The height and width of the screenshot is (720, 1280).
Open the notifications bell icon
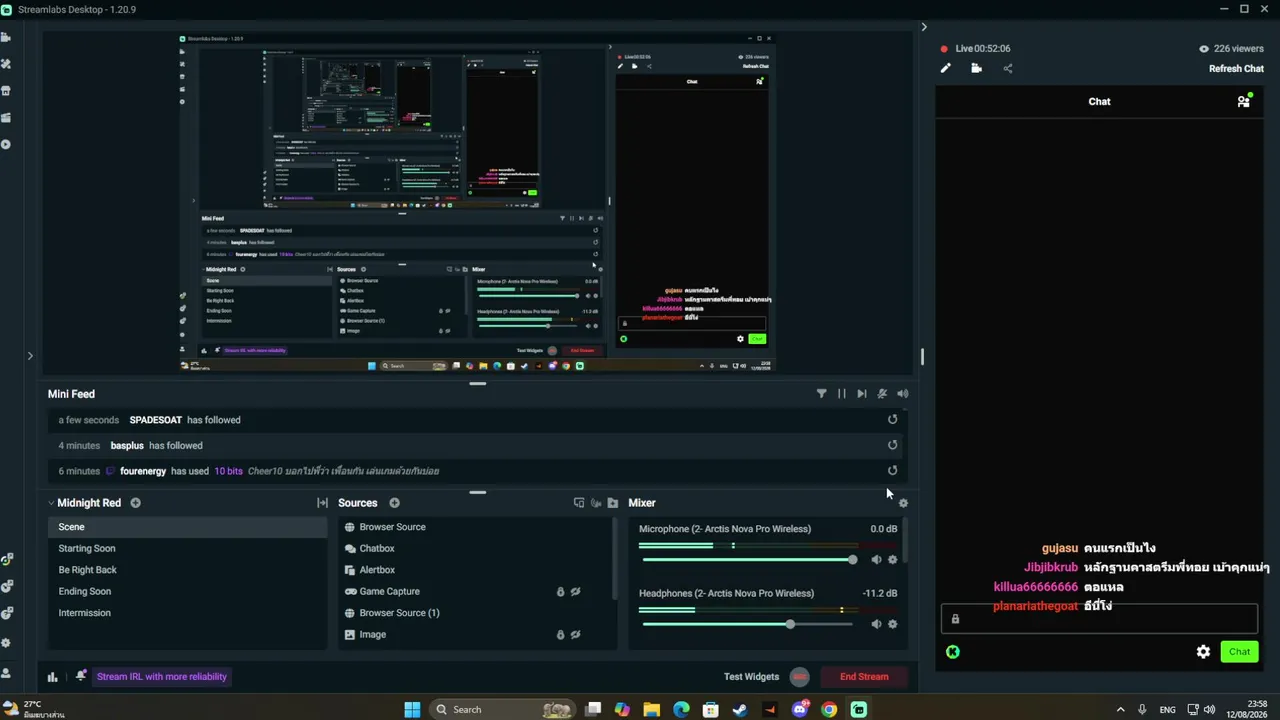pos(81,677)
